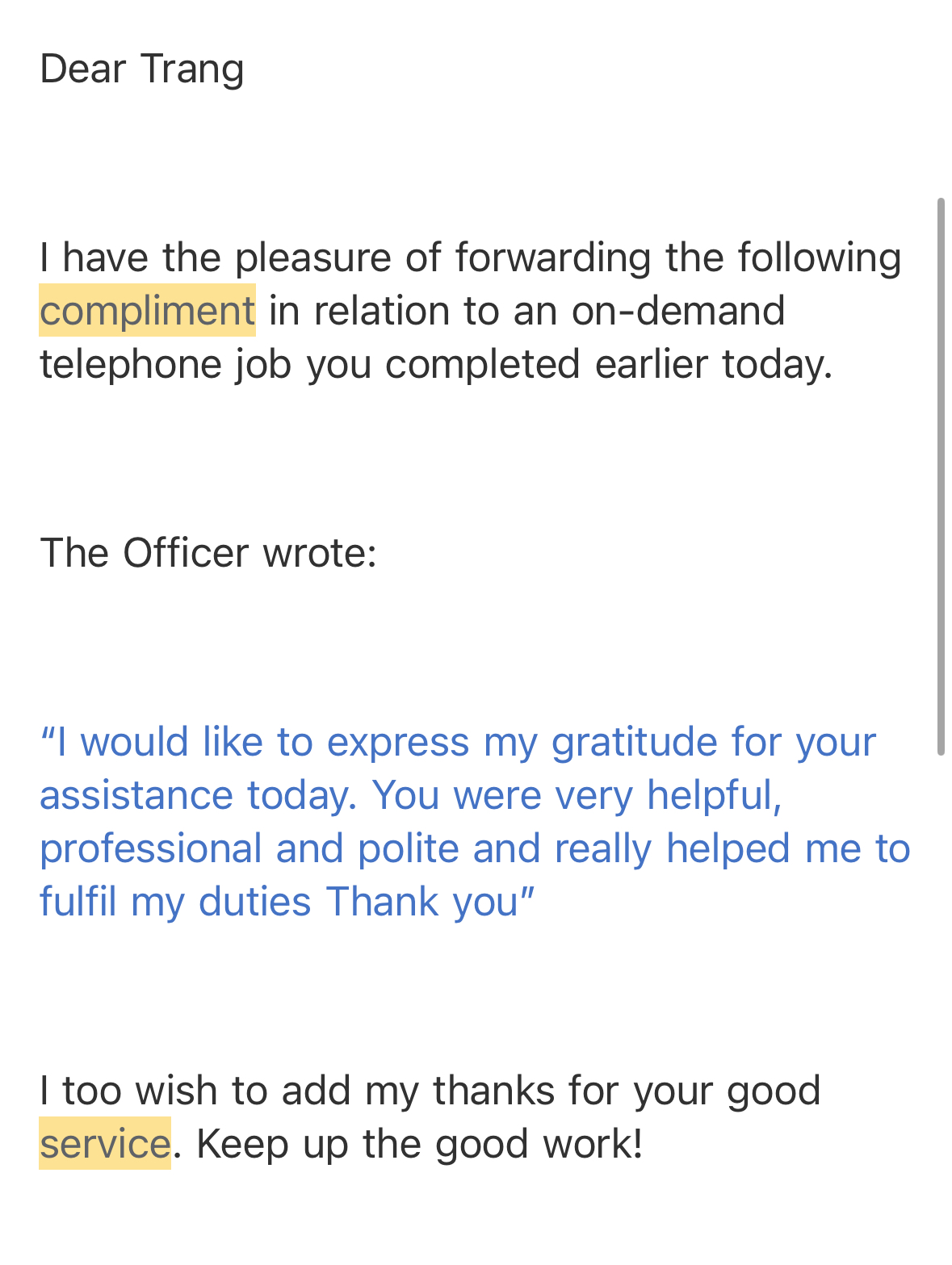952x1265 pixels.
Task: Tap the blue phrase "fulfil my duties"
Action: 175,902
